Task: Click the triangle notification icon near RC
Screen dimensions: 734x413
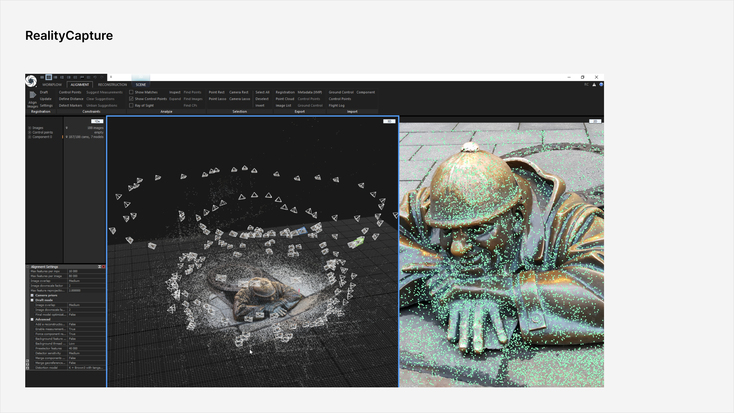Action: pos(594,85)
